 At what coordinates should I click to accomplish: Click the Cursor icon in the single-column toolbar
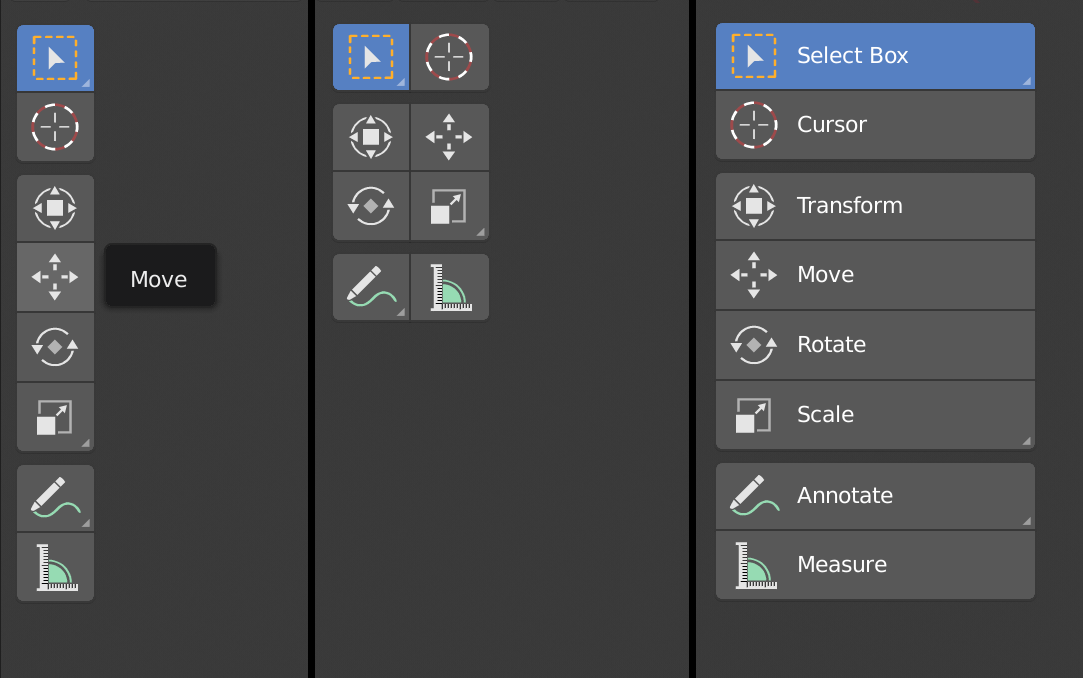[x=56, y=127]
